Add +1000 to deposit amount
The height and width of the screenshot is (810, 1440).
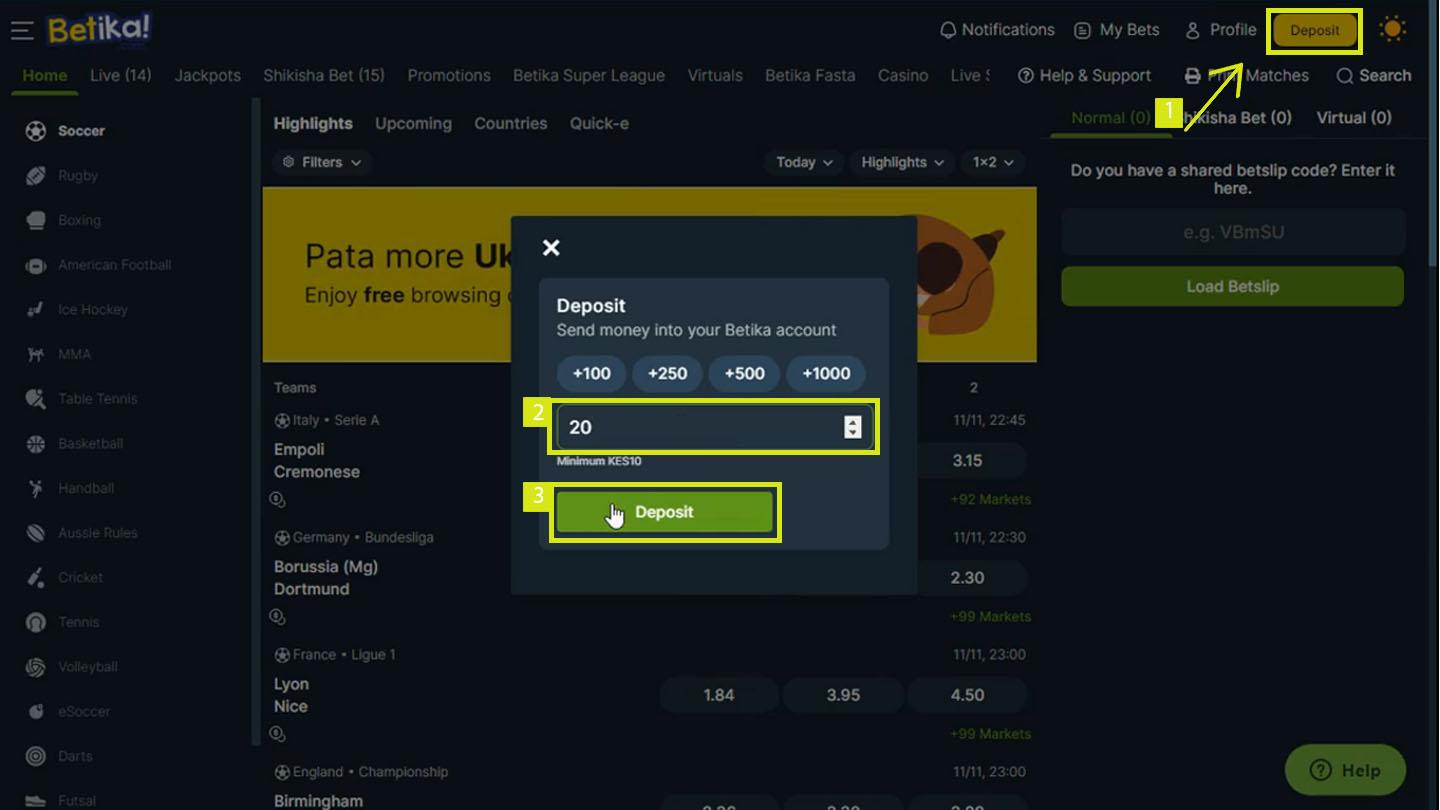pyautogui.click(x=826, y=374)
